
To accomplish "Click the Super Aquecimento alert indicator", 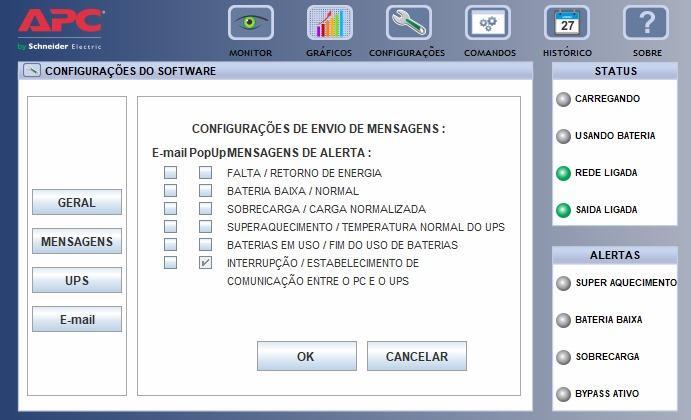I will point(563,283).
